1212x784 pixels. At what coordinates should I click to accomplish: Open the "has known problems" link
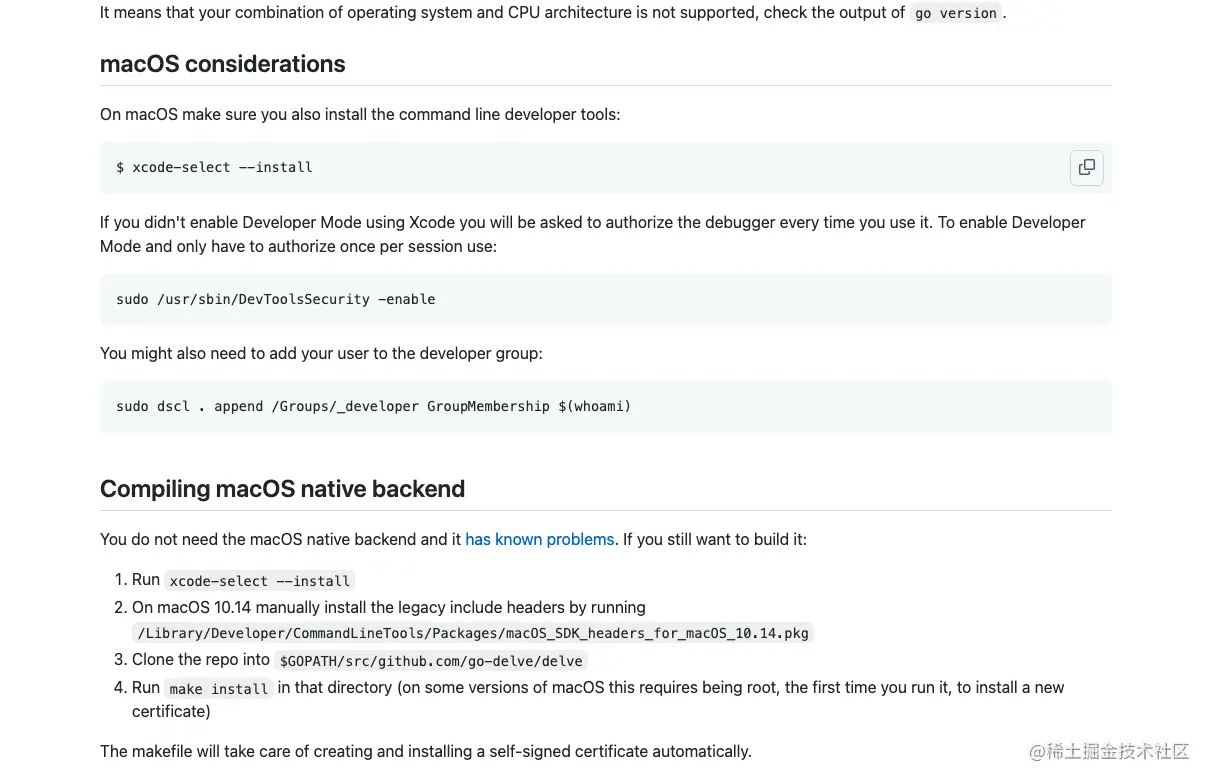point(539,539)
